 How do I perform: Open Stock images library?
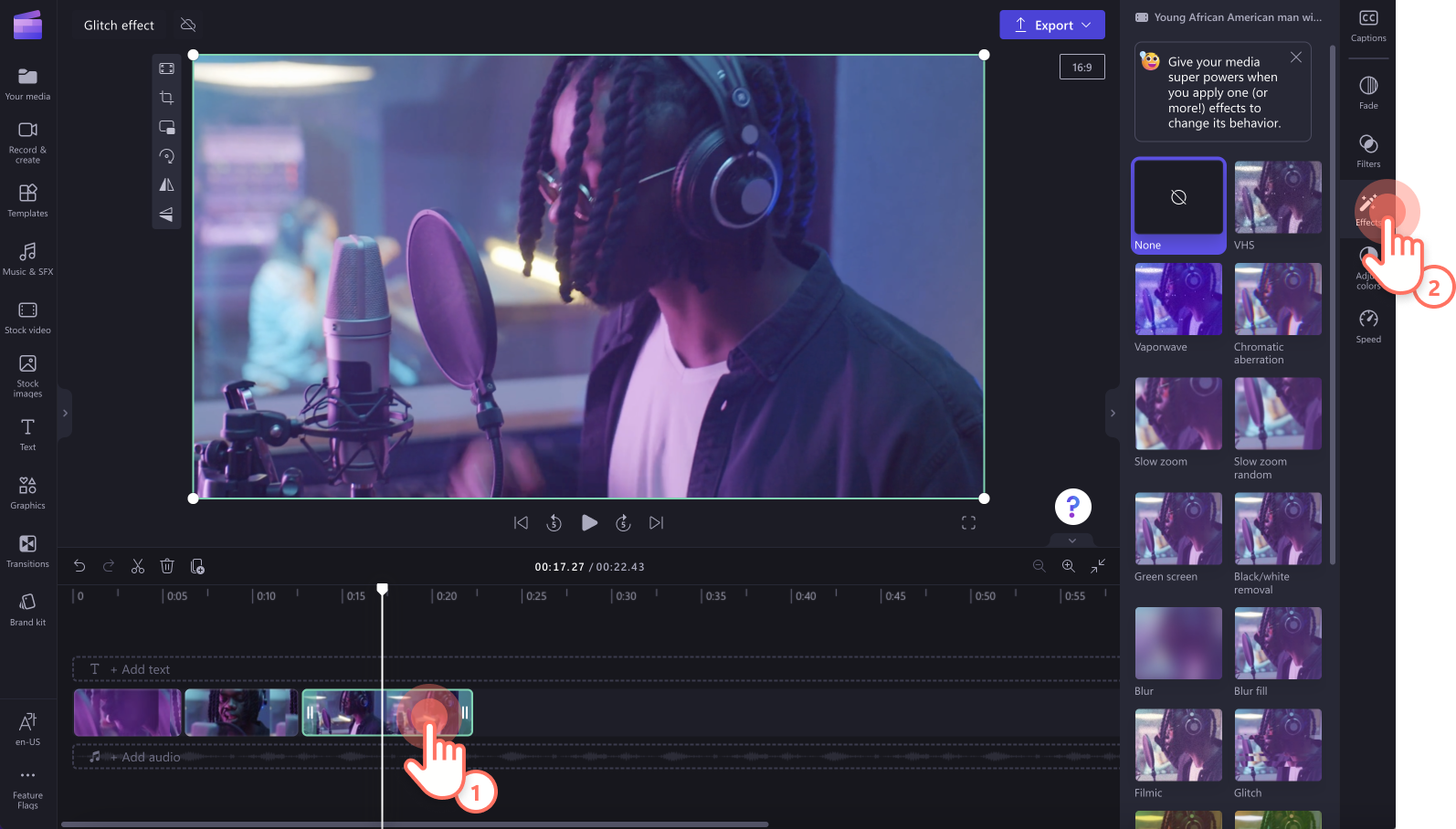pyautogui.click(x=27, y=376)
